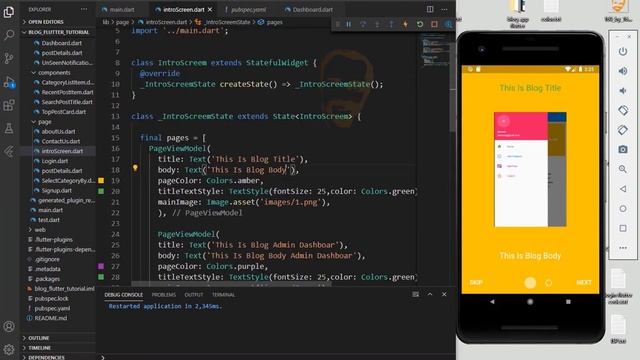Expand the Outline section

point(58,338)
